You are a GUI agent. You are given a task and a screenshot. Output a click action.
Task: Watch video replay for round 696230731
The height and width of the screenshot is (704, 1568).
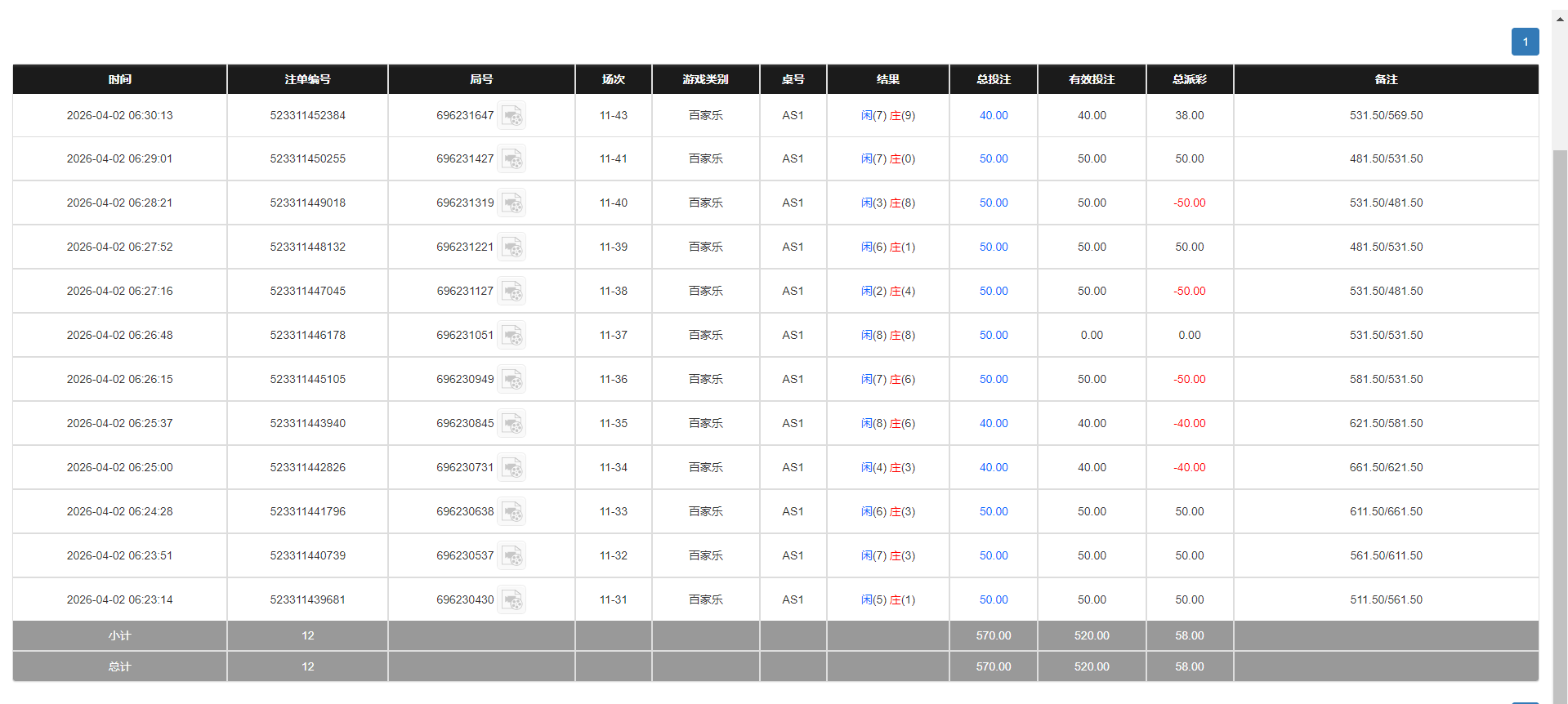512,468
